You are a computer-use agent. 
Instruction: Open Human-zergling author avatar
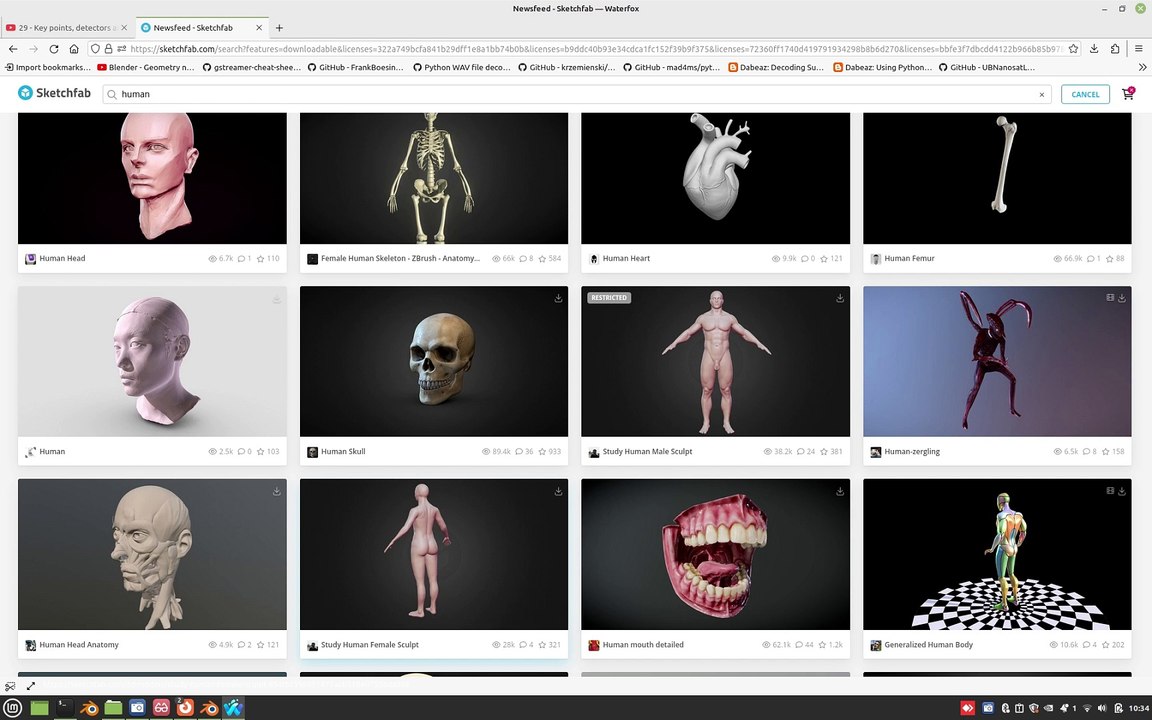pos(875,452)
